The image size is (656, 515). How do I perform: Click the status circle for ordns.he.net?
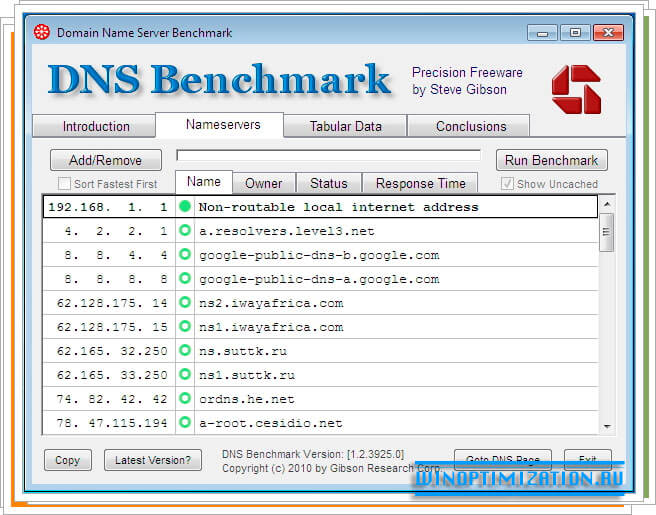click(x=184, y=398)
